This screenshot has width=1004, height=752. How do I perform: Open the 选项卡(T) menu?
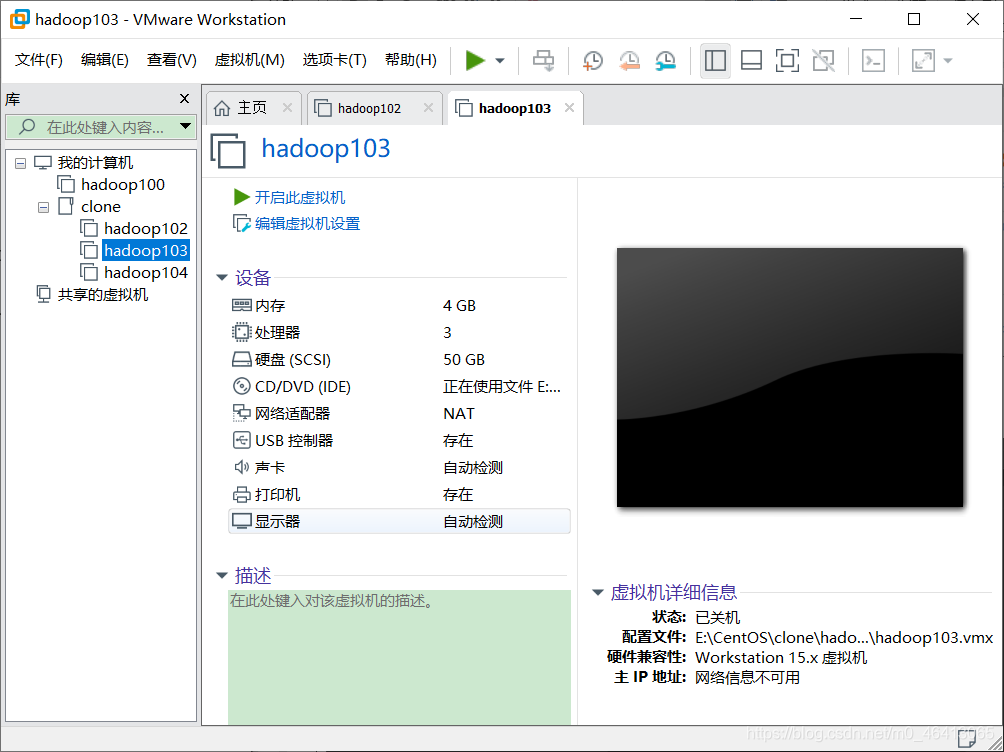[x=335, y=60]
